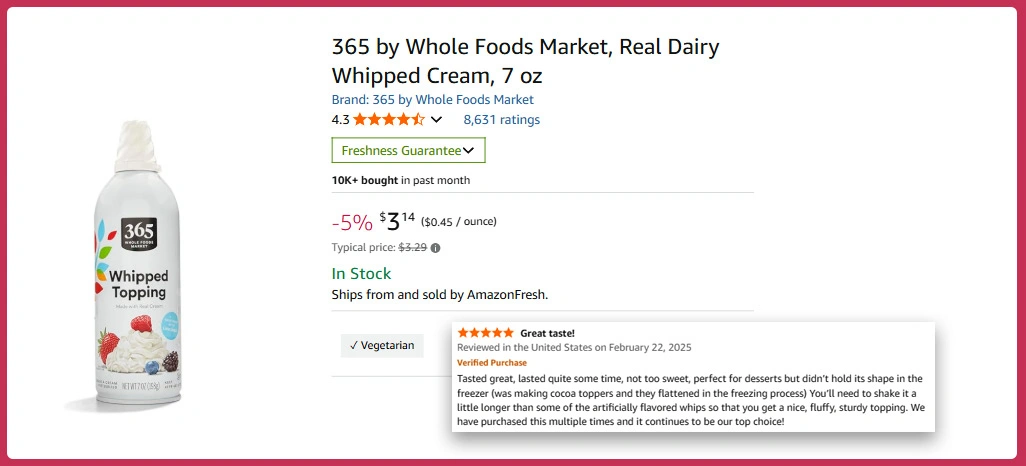Screen dimensions: 1026x466
Task: Click the Verified Purchase label
Action: [x=493, y=362]
